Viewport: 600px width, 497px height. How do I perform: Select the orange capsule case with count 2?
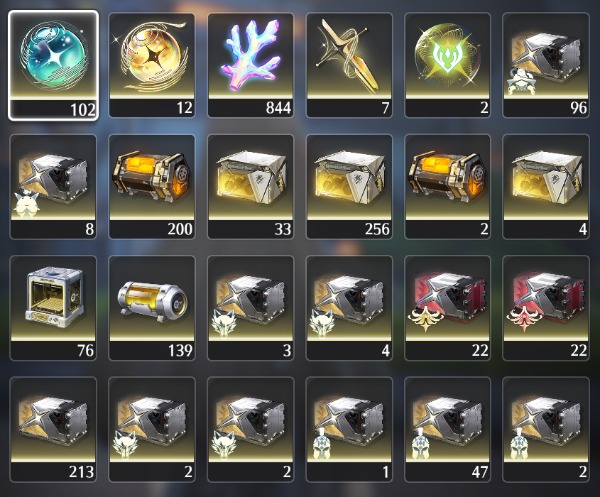(x=447, y=187)
